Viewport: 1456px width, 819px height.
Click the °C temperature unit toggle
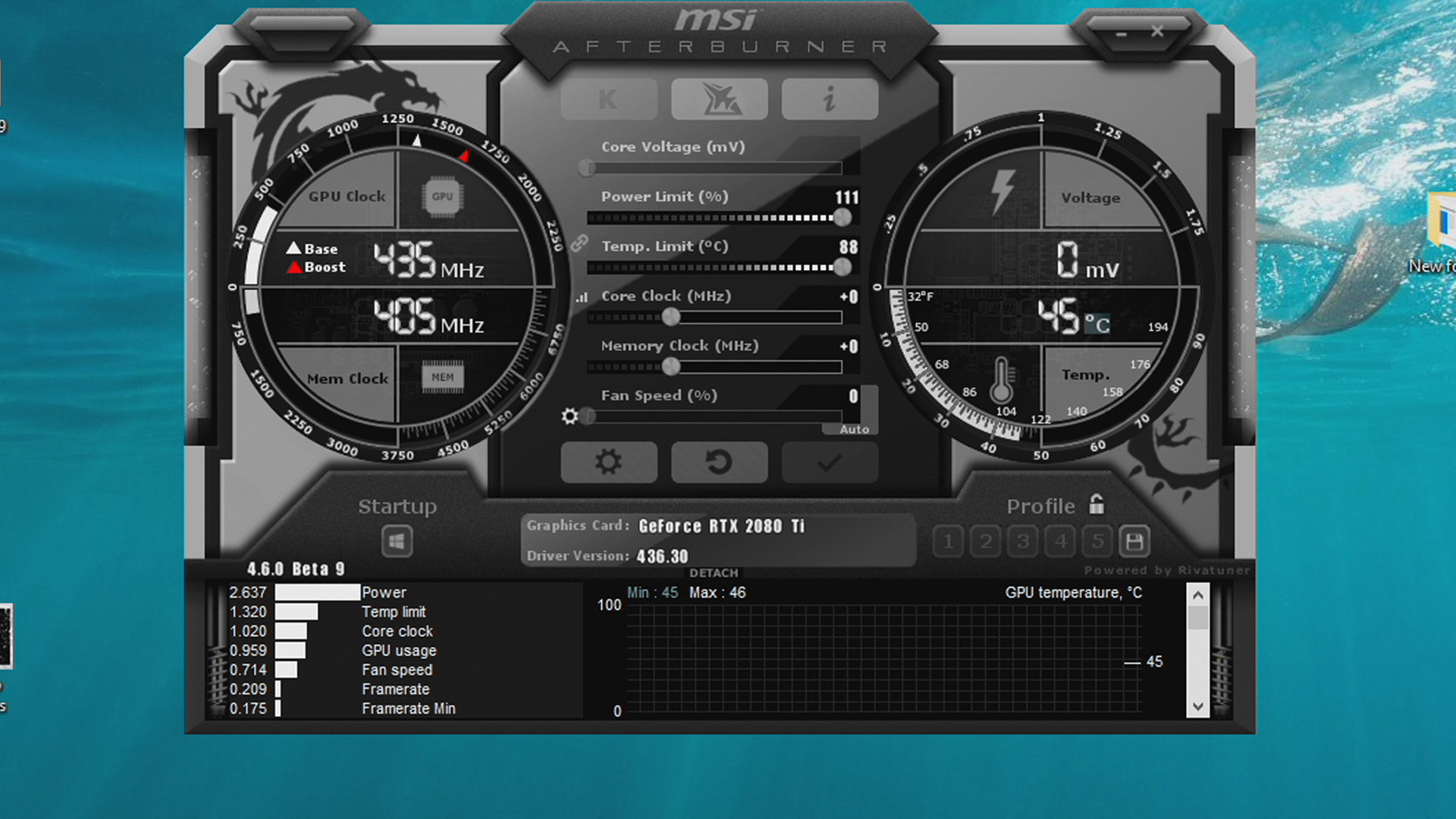[1097, 325]
